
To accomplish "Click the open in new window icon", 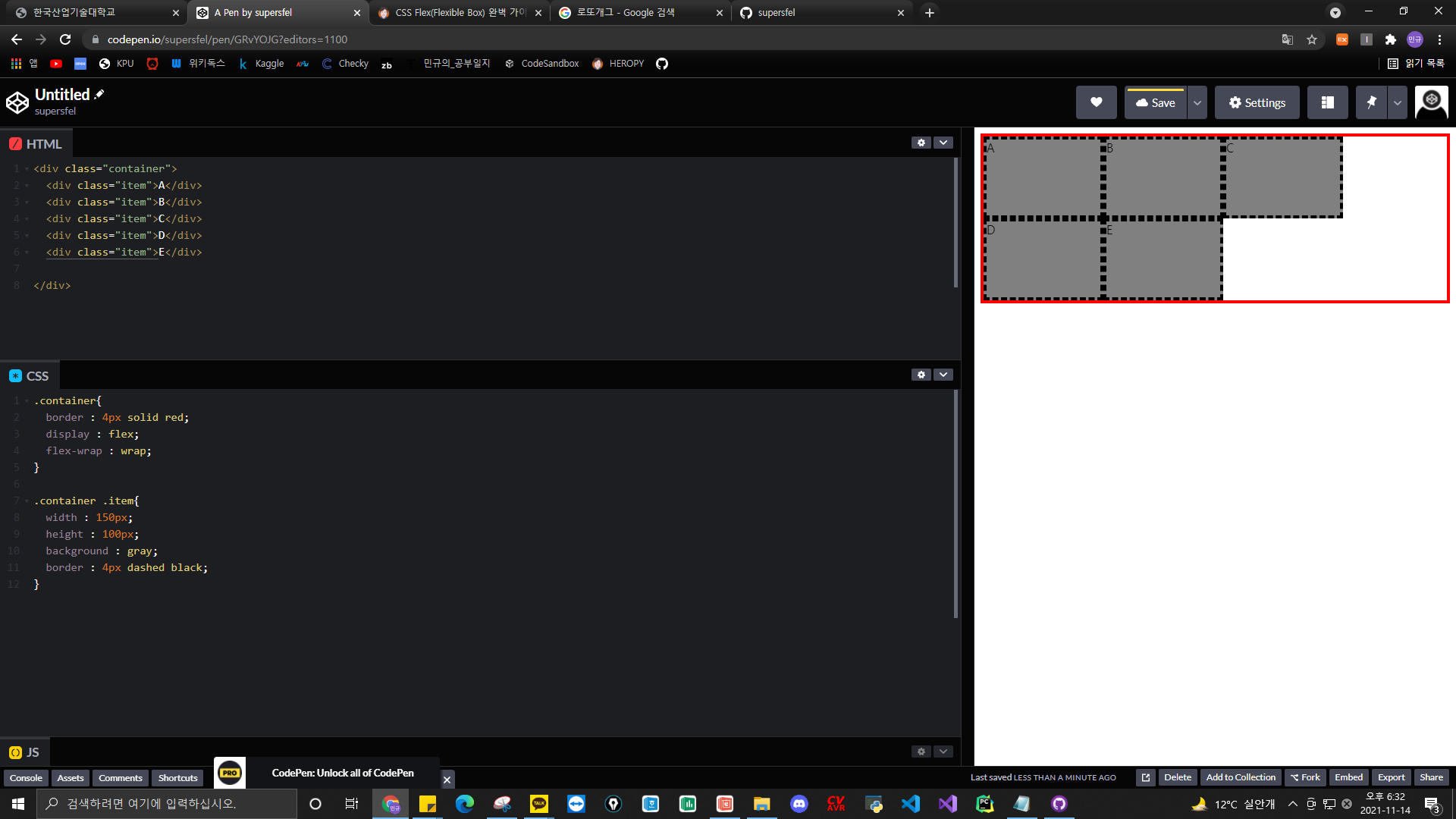I will point(1146,777).
